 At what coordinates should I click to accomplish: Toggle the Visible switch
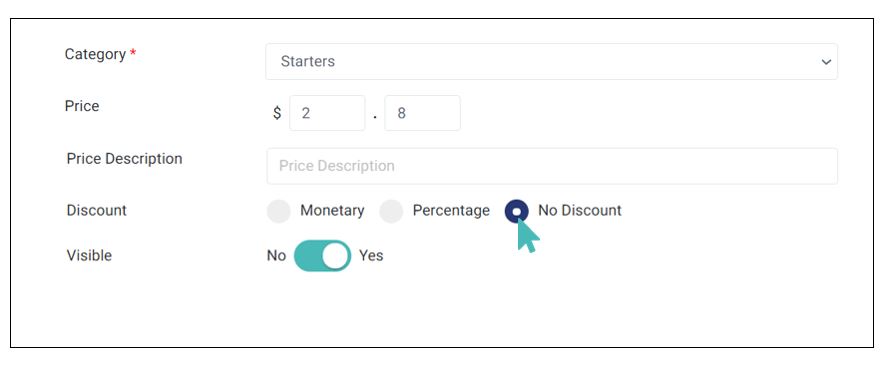point(322,256)
